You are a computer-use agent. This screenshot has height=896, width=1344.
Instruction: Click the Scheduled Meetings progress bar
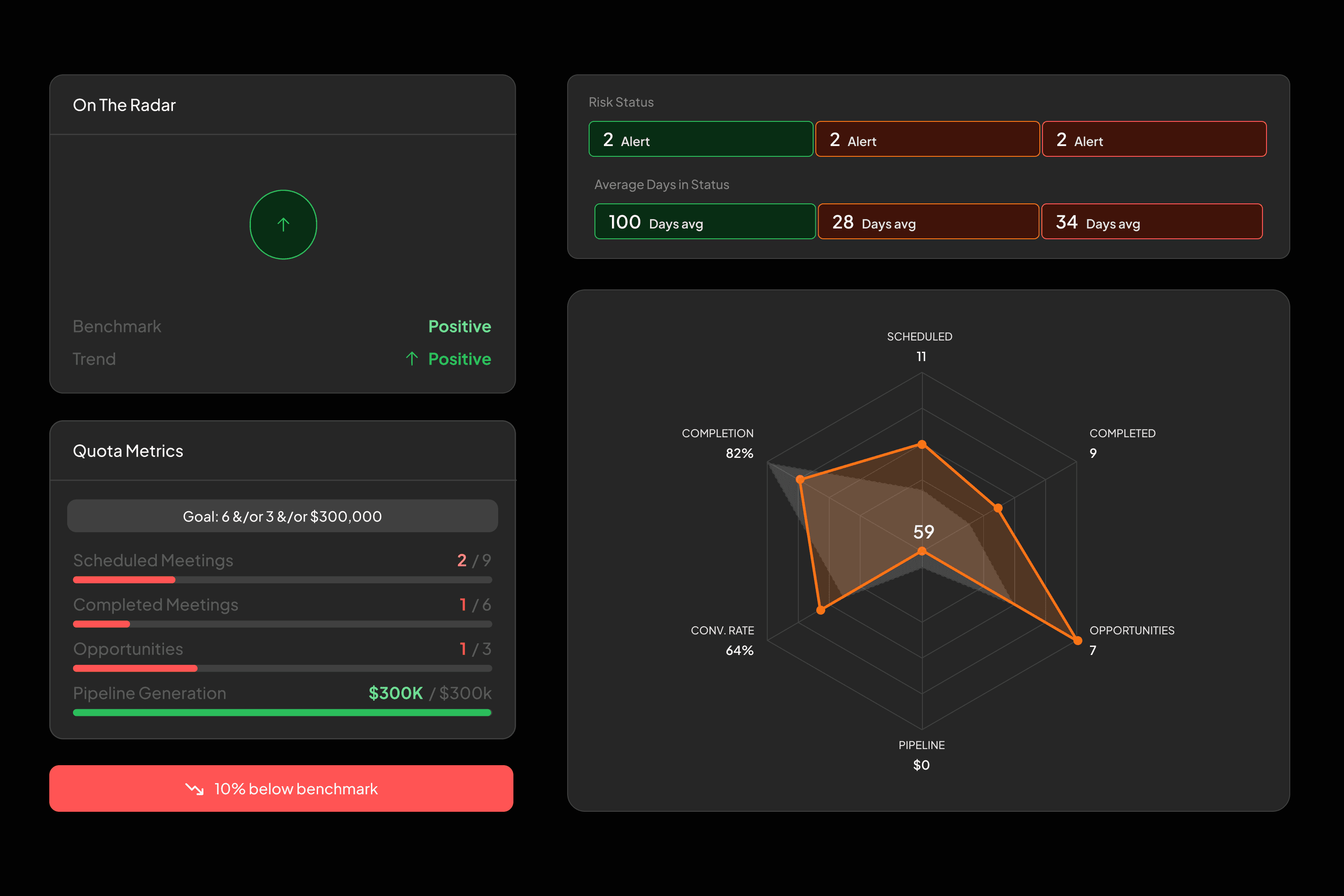pos(282,579)
